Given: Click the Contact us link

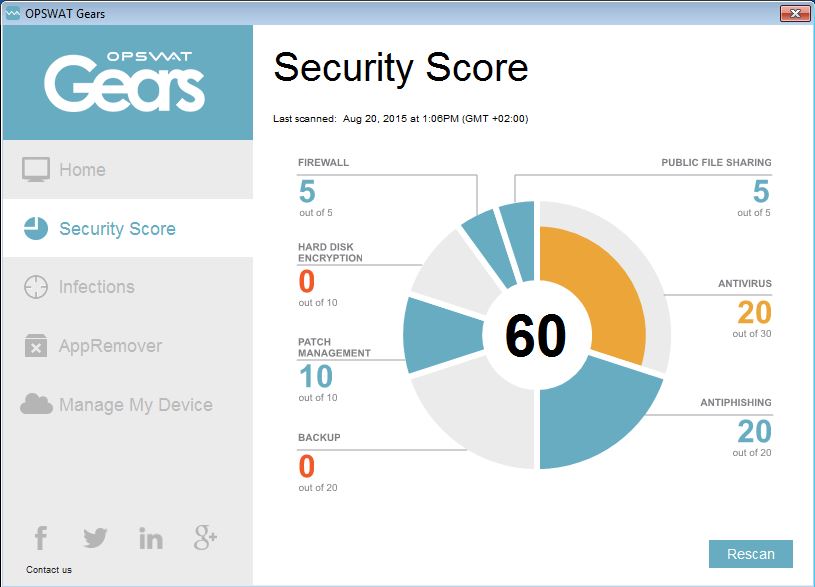Looking at the screenshot, I should point(49,570).
